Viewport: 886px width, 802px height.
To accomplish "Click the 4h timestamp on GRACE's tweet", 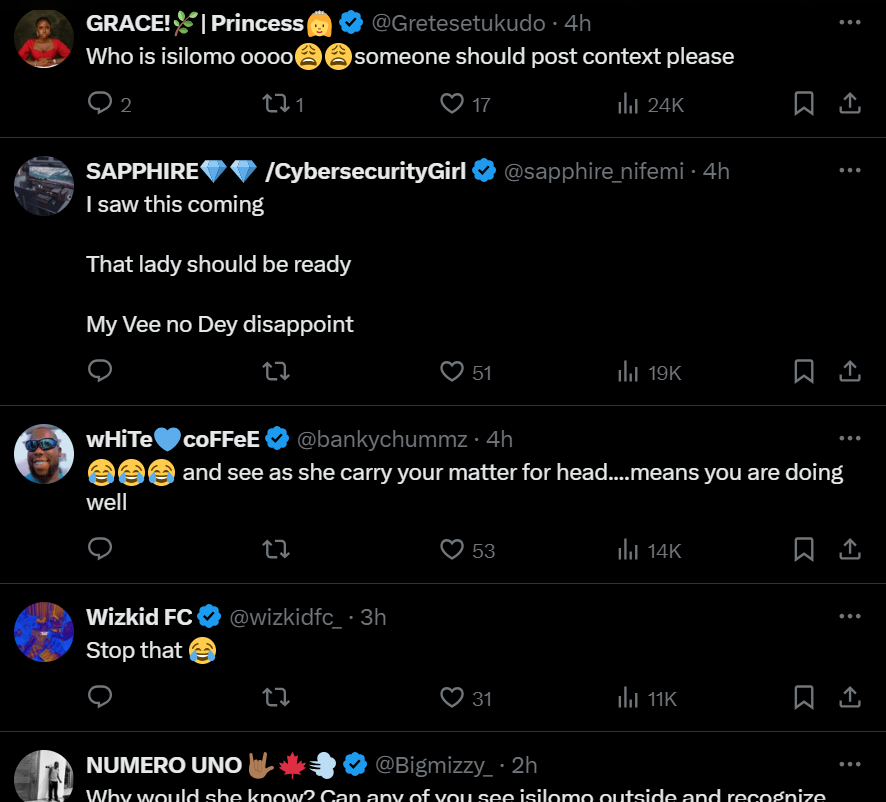I will [x=578, y=23].
